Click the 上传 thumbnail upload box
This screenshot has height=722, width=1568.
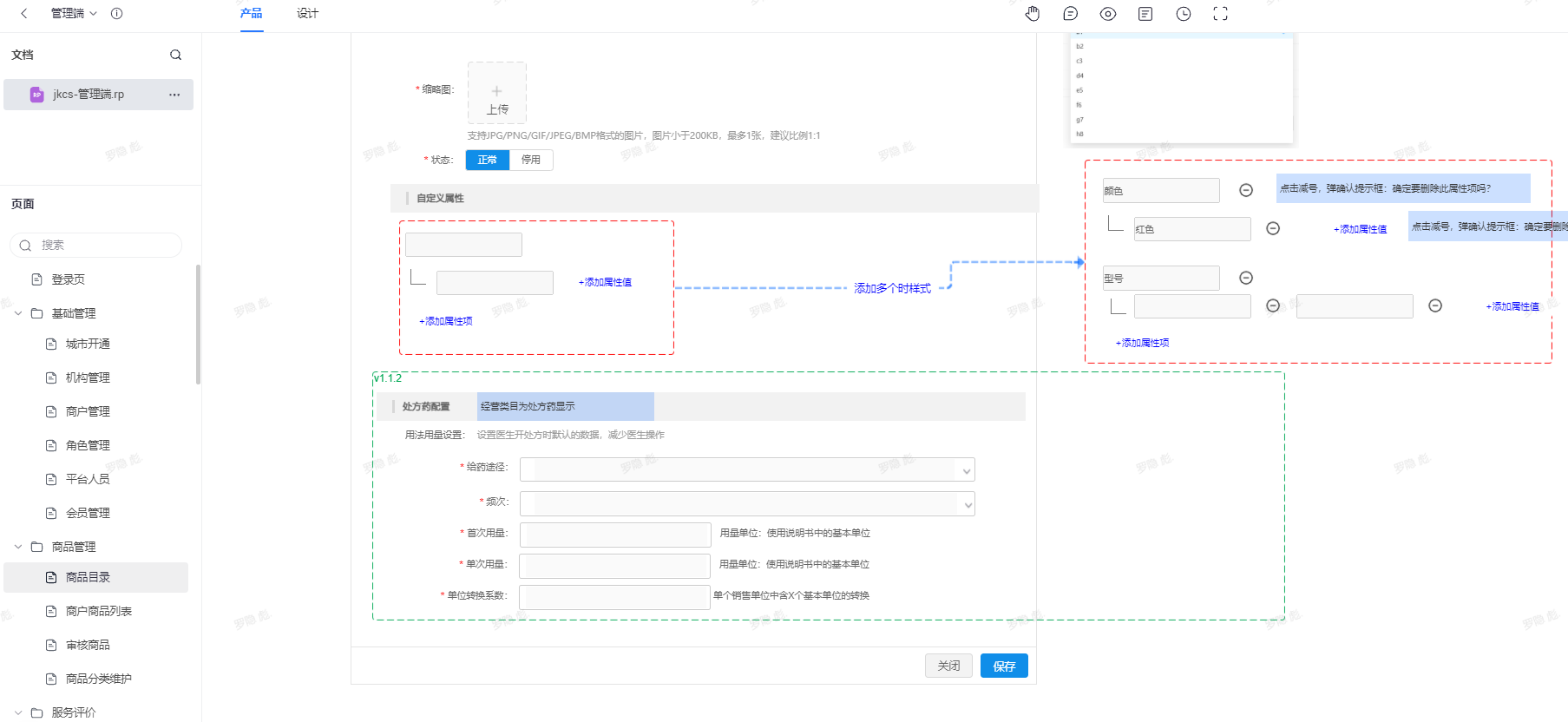pos(497,93)
